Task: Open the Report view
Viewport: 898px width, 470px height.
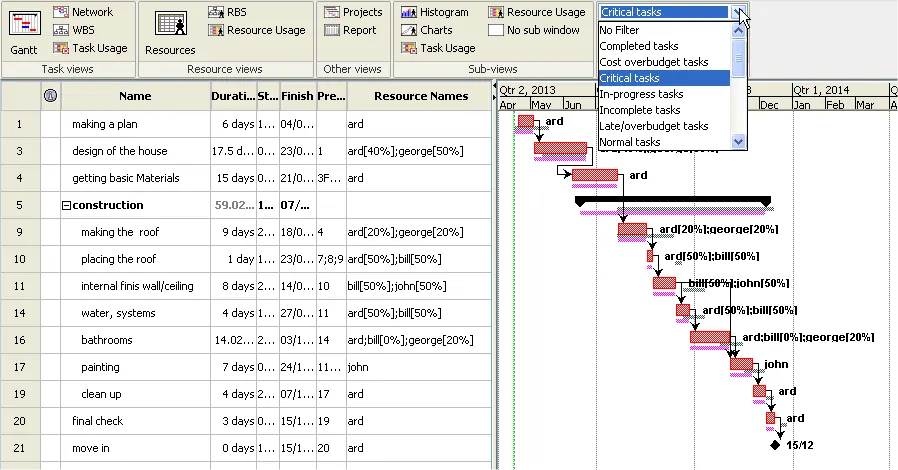Action: tap(350, 30)
